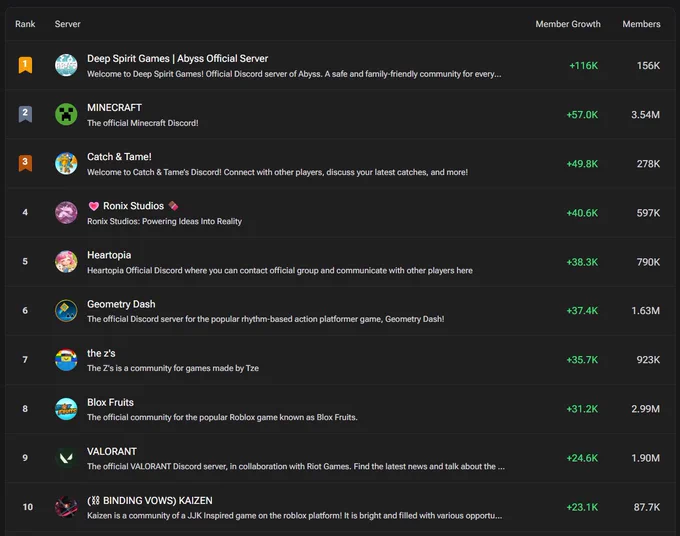Open Heartopia server title

(109, 255)
